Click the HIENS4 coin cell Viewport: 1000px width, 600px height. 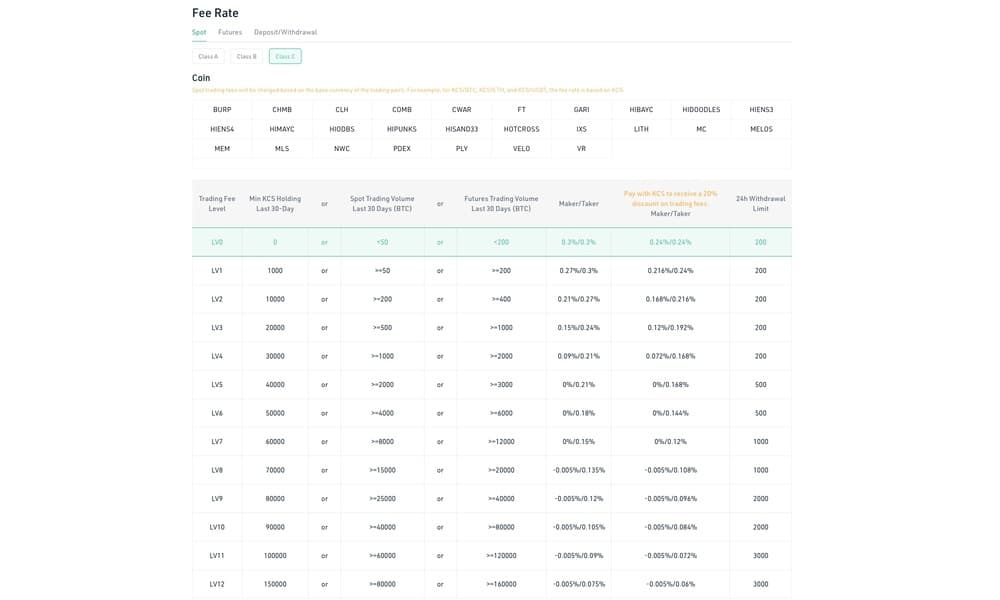click(222, 129)
